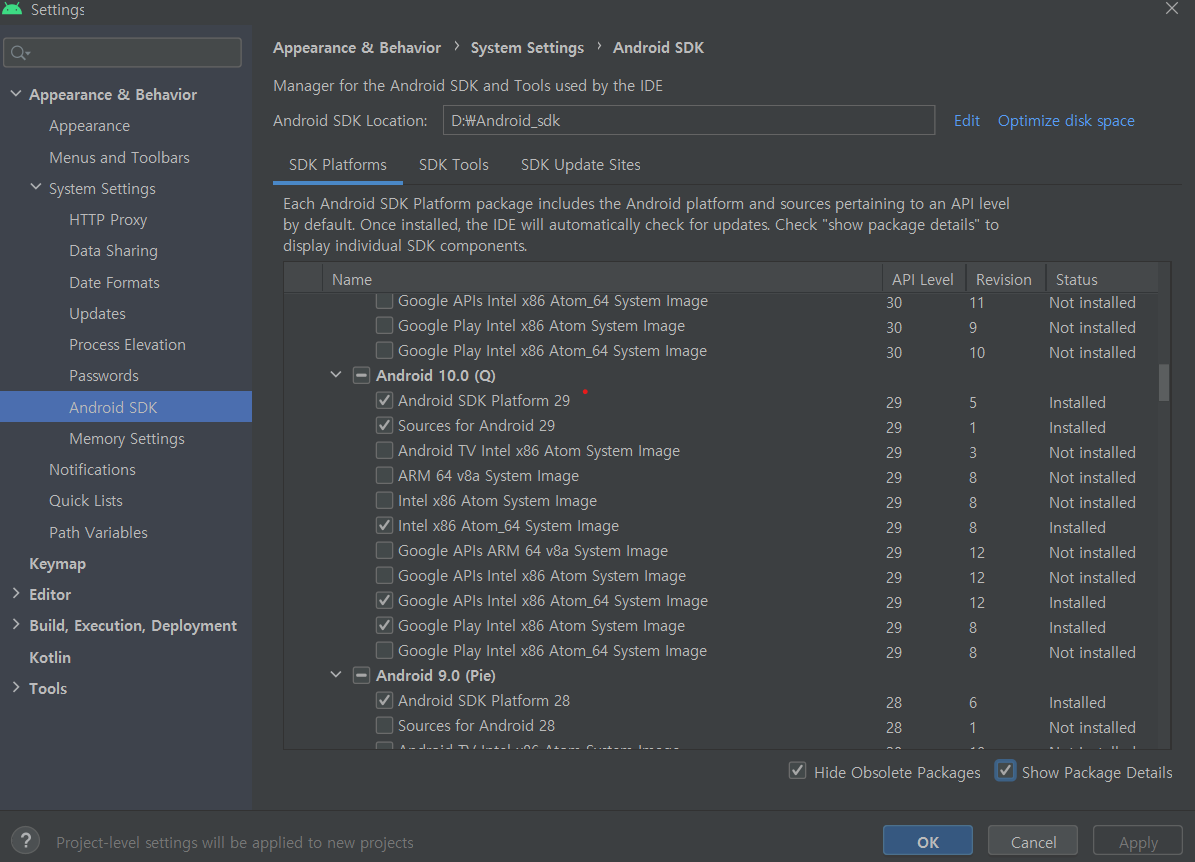This screenshot has height=862, width=1195.
Task: Open Passwords settings page
Action: (104, 376)
